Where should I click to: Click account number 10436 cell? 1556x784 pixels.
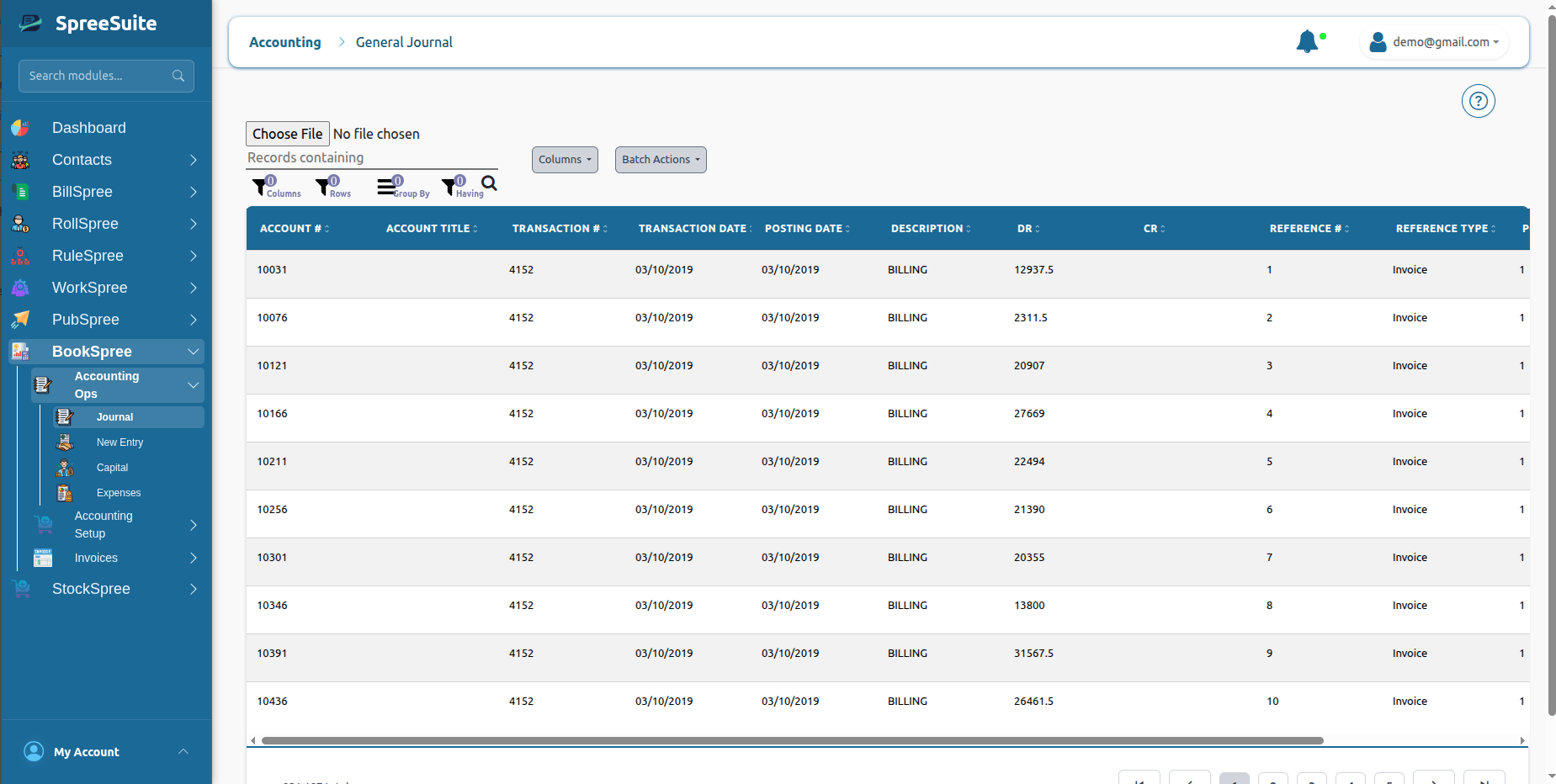click(272, 702)
